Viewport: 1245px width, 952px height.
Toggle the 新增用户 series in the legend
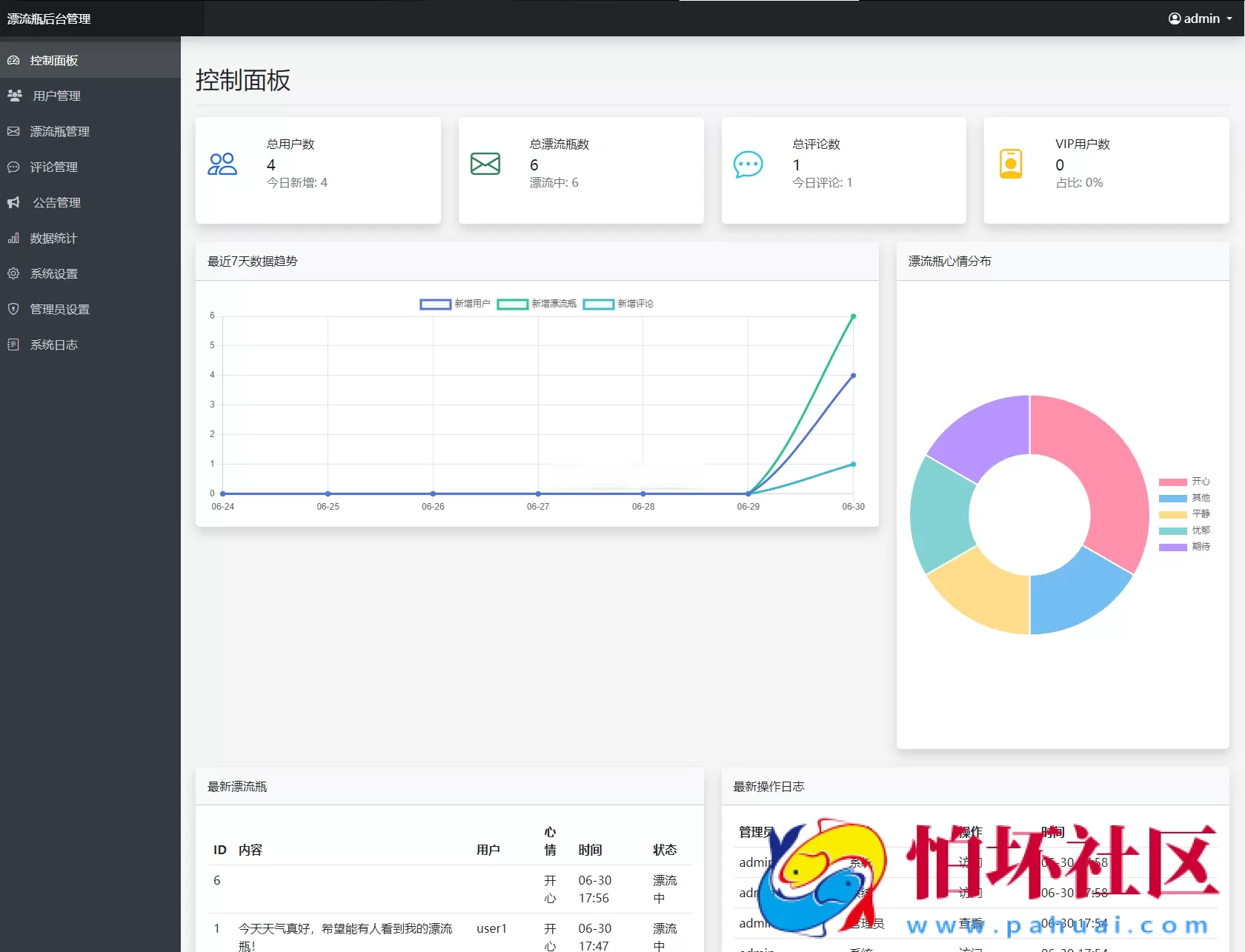(x=454, y=304)
